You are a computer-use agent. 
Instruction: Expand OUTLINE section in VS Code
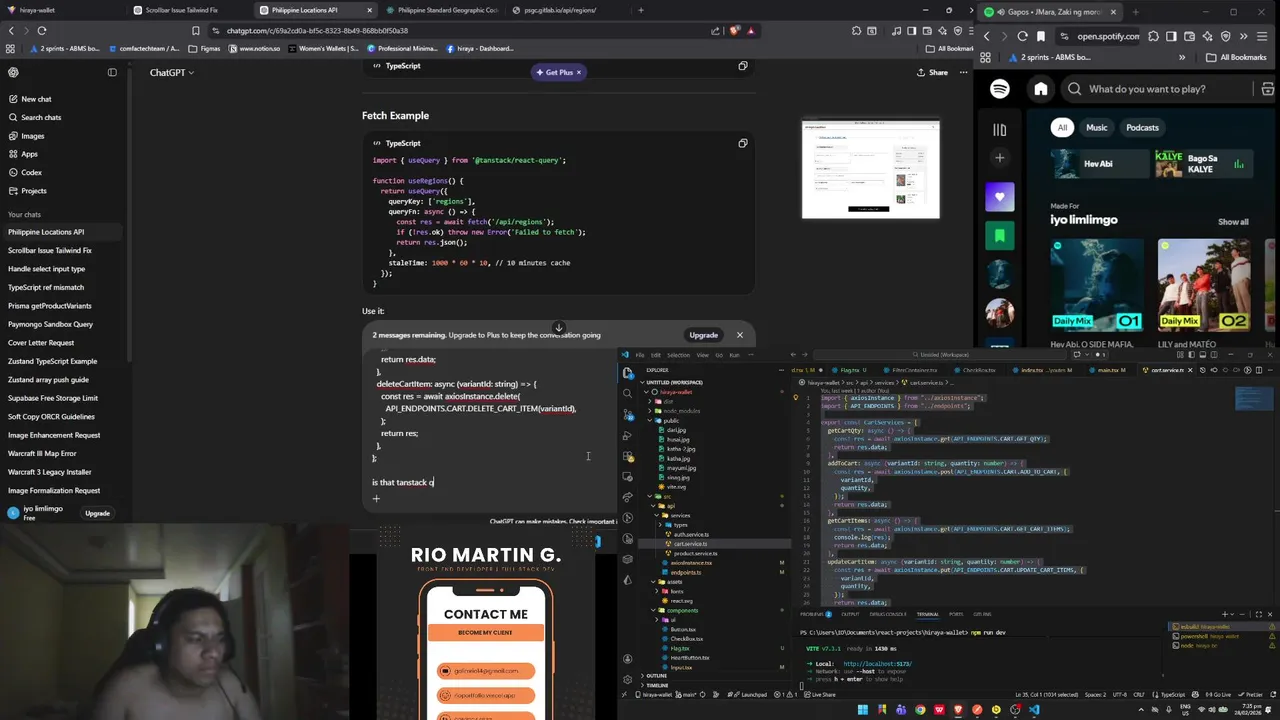[x=656, y=675]
